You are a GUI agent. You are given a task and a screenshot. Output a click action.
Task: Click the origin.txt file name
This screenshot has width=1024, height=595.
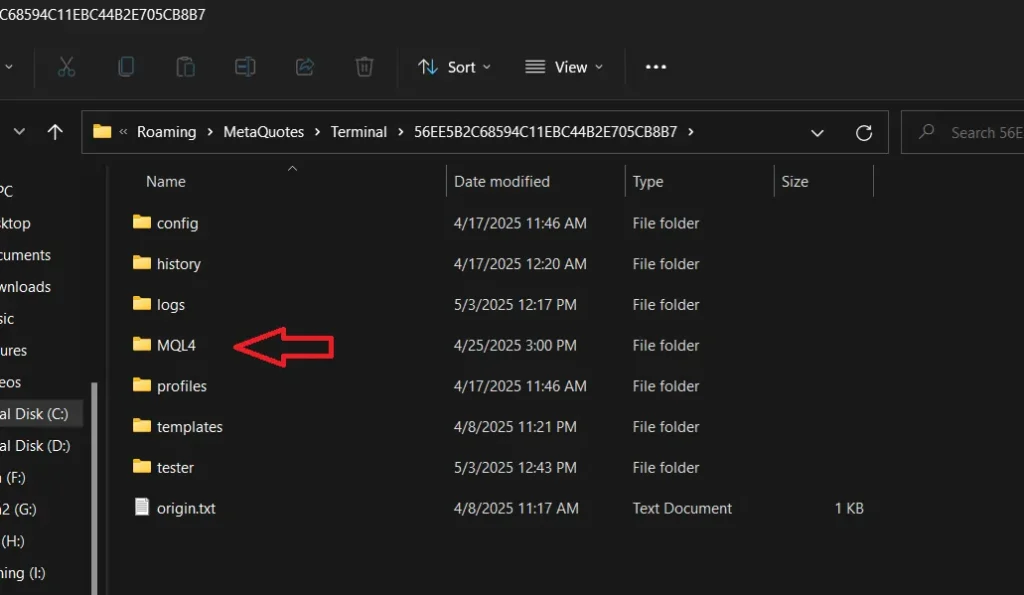click(x=186, y=508)
